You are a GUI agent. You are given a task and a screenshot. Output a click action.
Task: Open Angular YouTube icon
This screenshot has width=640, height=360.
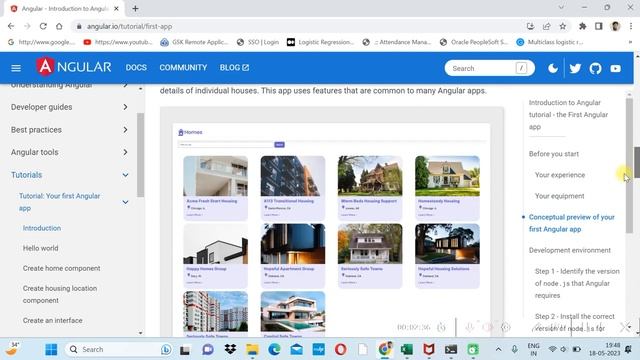[x=616, y=68]
